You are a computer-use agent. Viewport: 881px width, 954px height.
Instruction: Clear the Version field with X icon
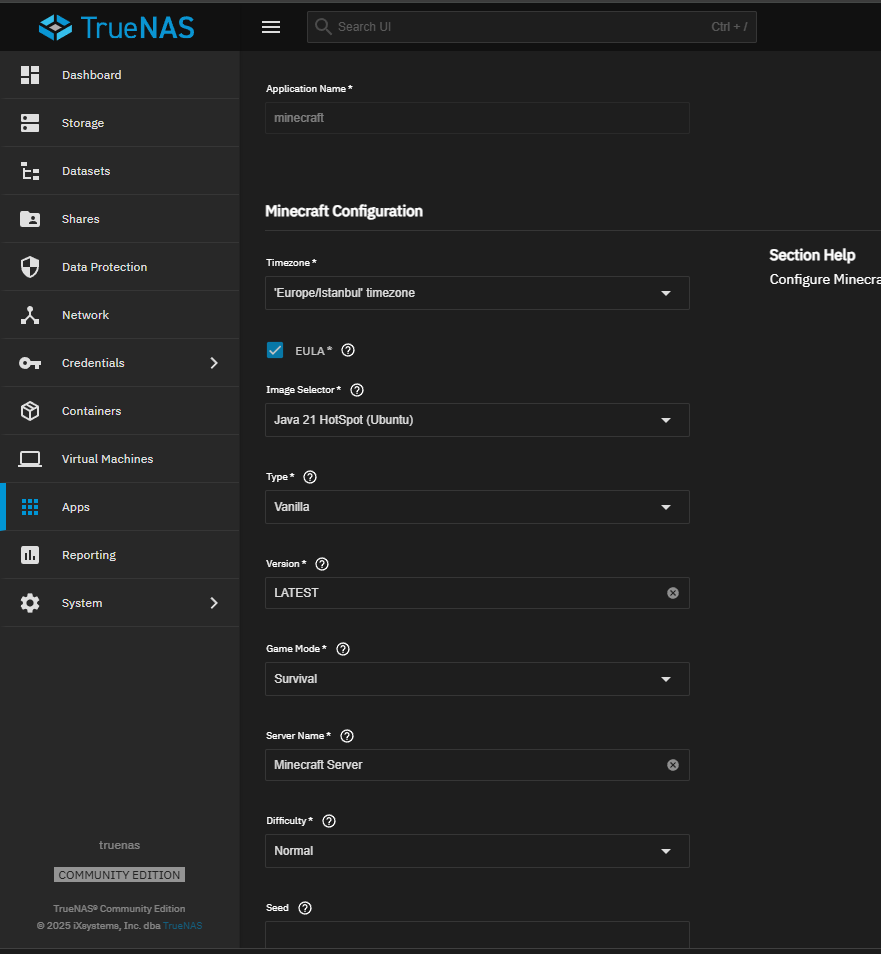coord(673,593)
